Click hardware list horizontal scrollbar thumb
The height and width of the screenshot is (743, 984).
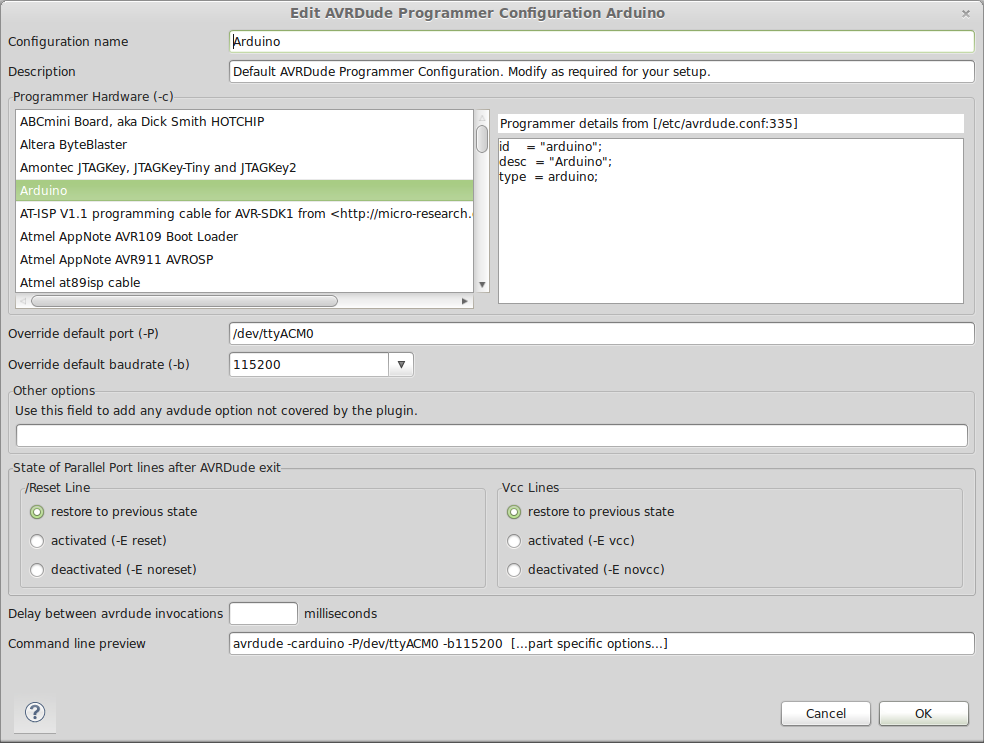(x=184, y=301)
